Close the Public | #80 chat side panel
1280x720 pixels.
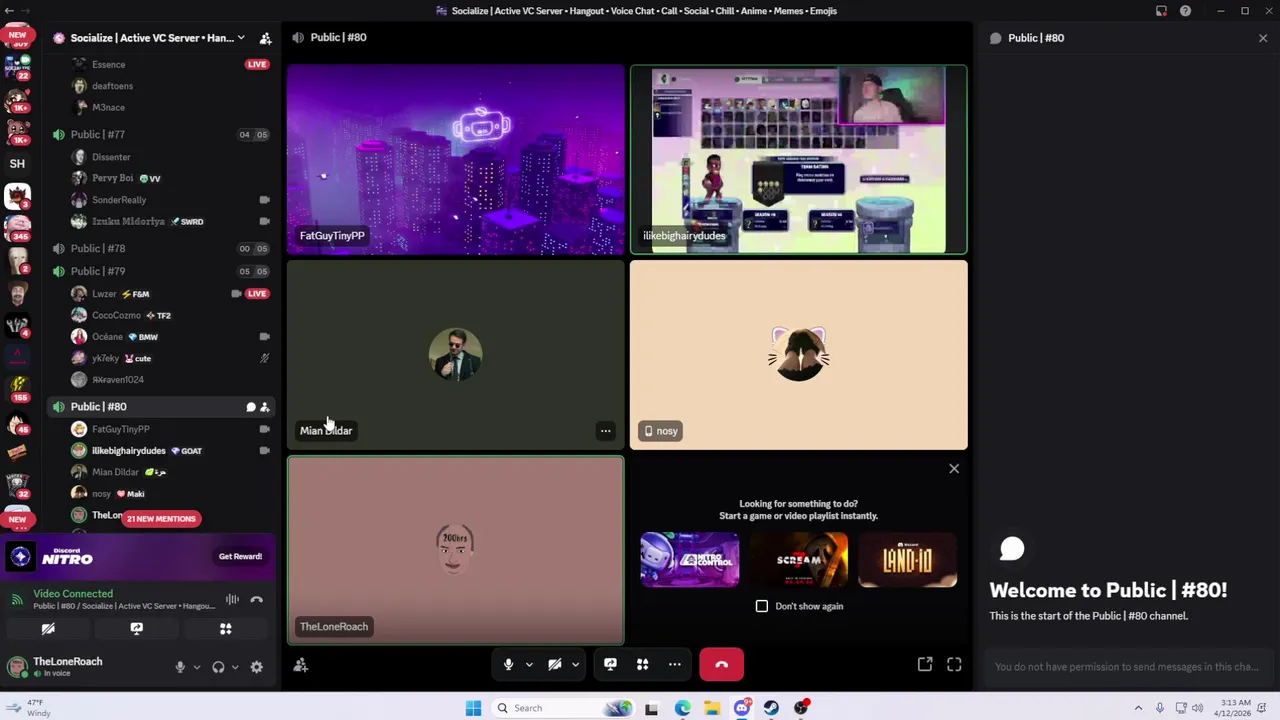[1263, 38]
